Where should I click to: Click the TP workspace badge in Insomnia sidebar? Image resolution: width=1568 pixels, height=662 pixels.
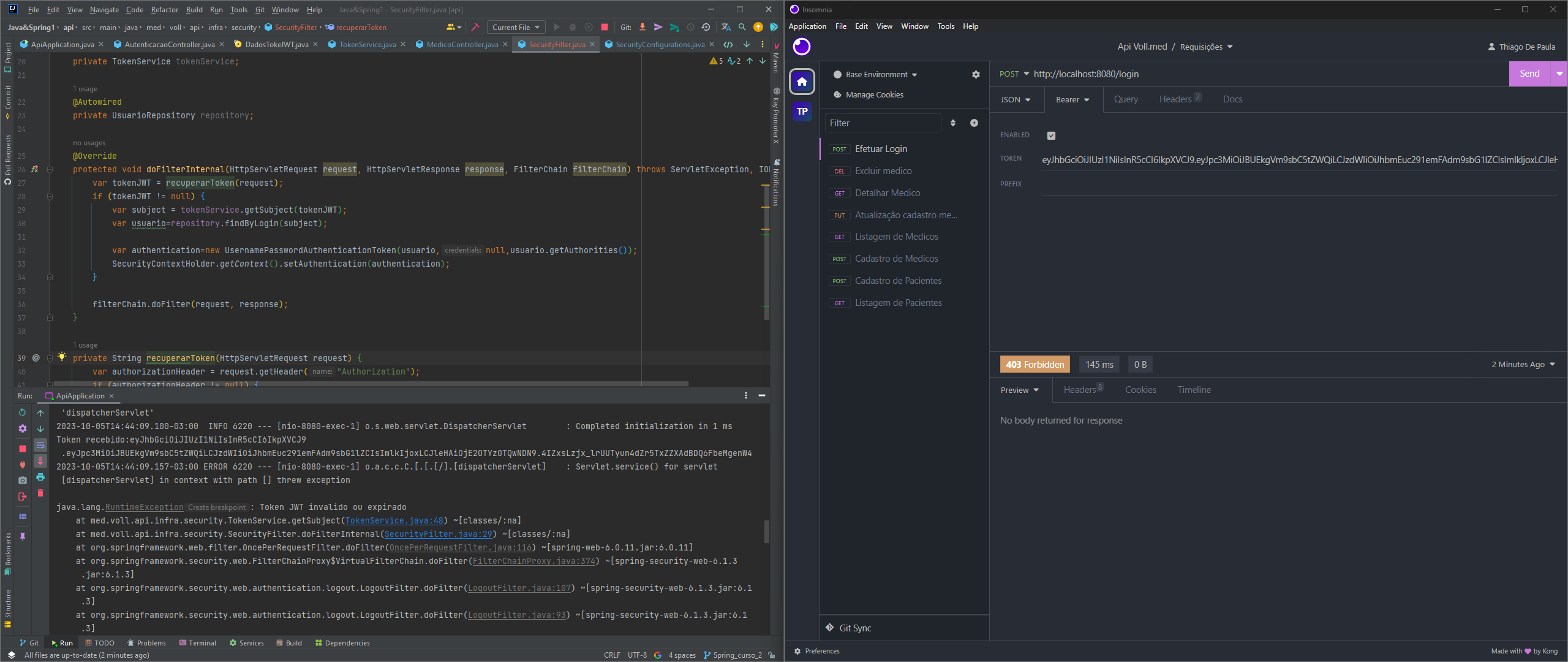pyautogui.click(x=802, y=112)
